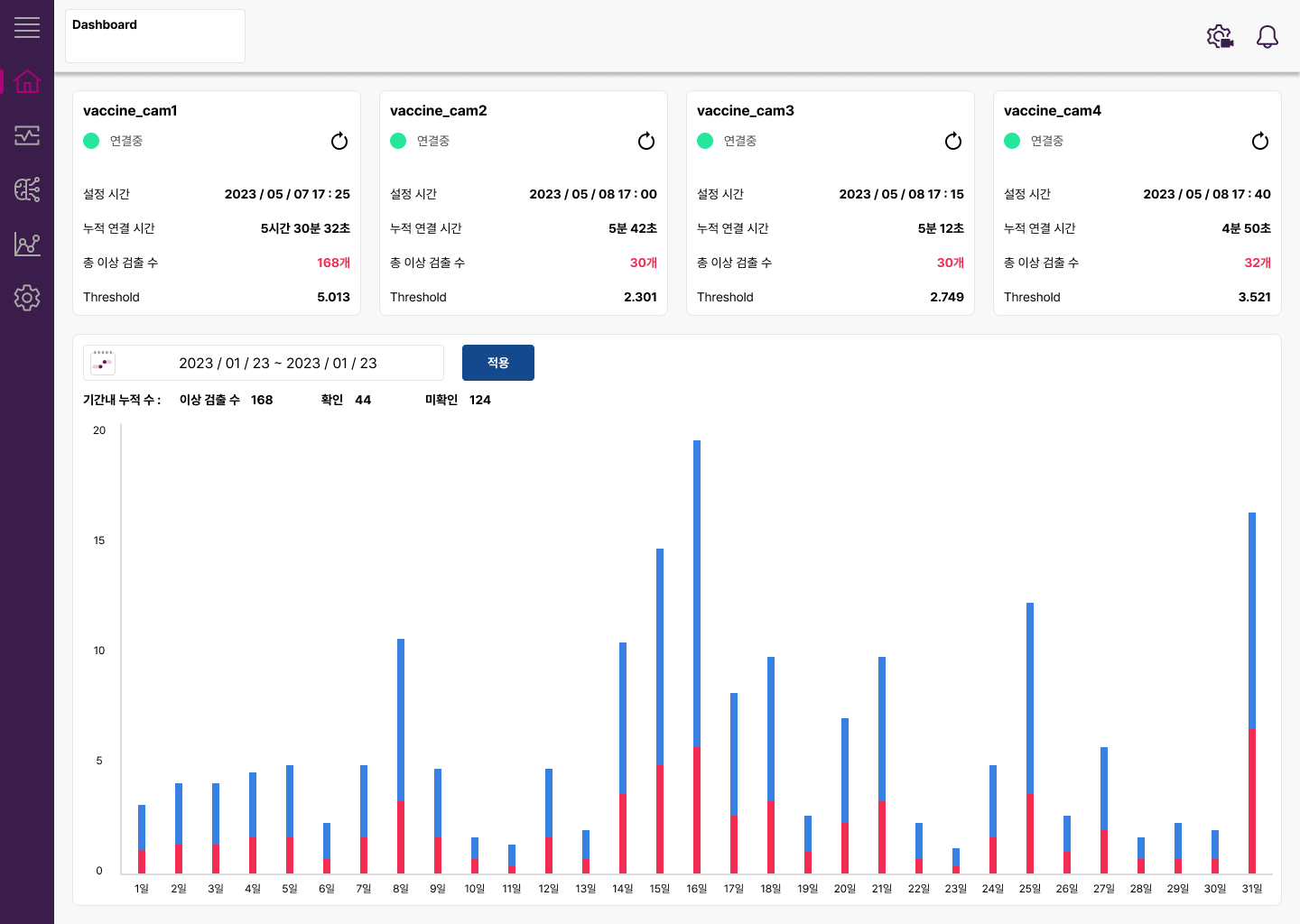The height and width of the screenshot is (924, 1300).
Task: Open vaccine_cam1 card title
Action: click(130, 110)
